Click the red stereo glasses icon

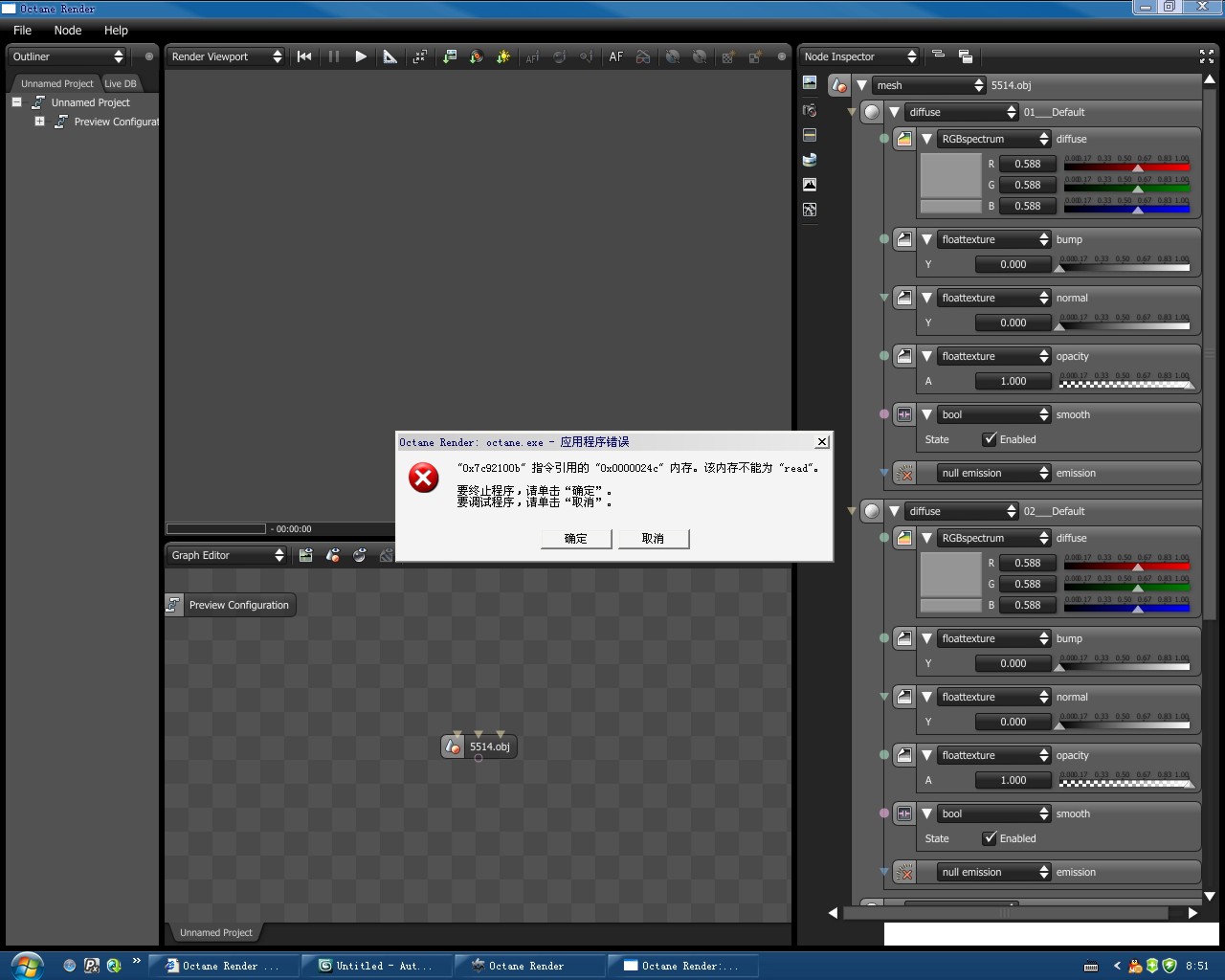643,56
